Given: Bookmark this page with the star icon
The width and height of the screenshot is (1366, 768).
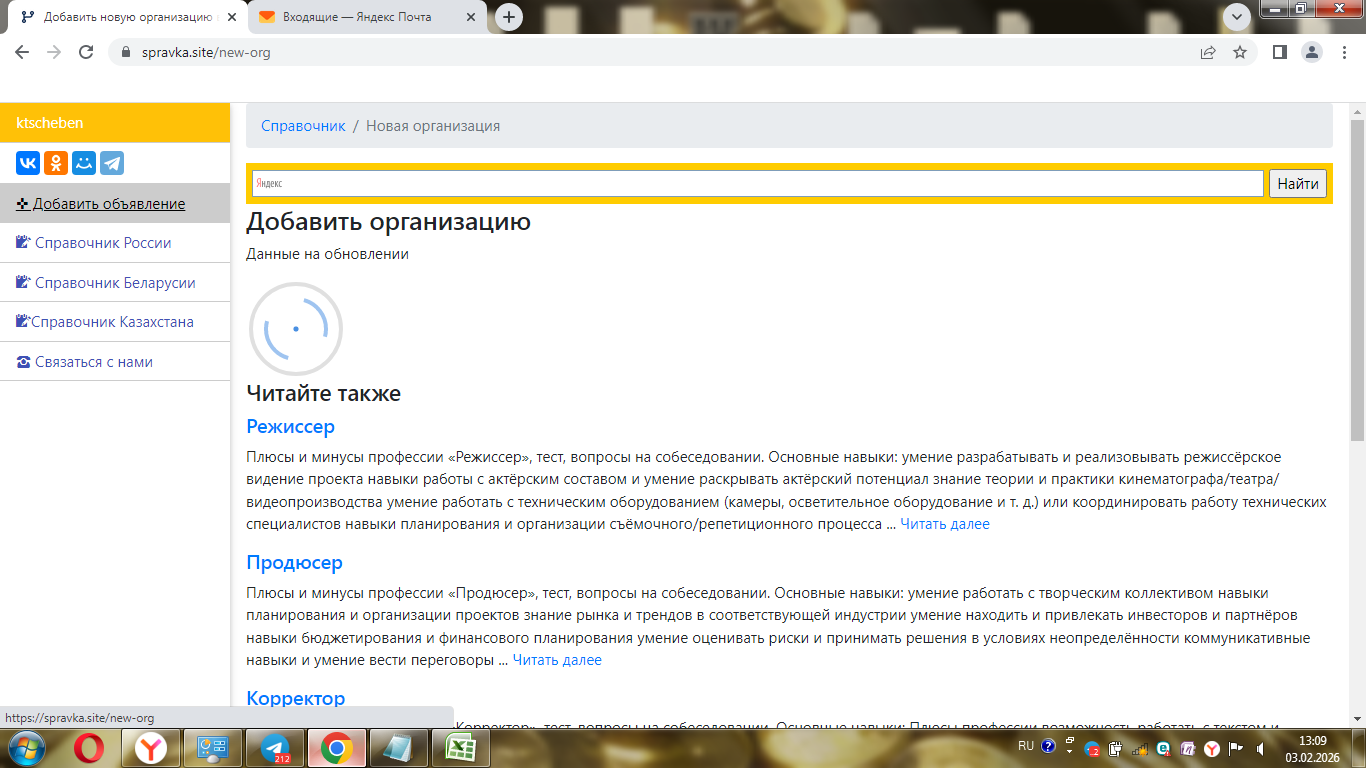Looking at the screenshot, I should [1240, 52].
